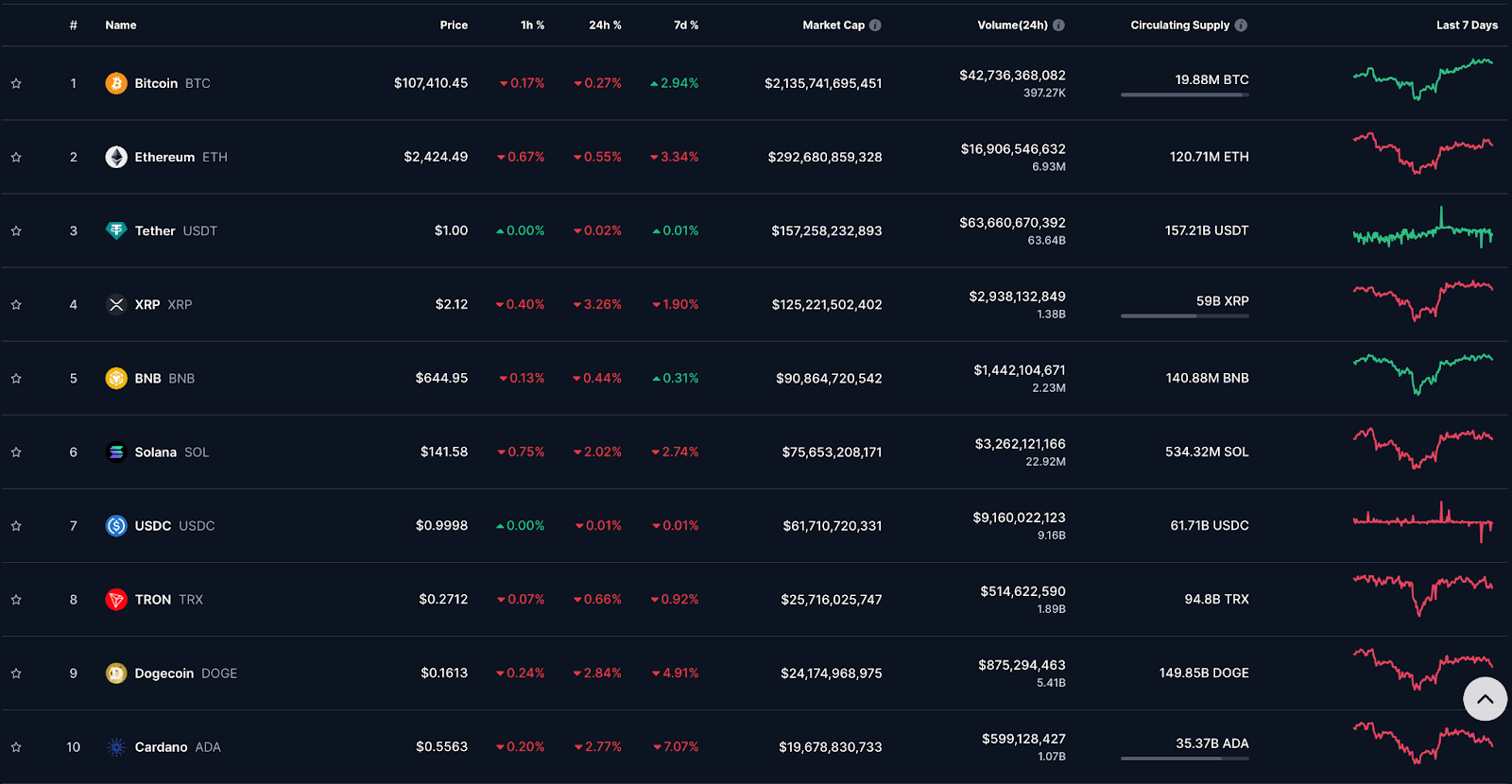Click the XRP coin logo
The width and height of the screenshot is (1512, 784).
click(x=116, y=304)
